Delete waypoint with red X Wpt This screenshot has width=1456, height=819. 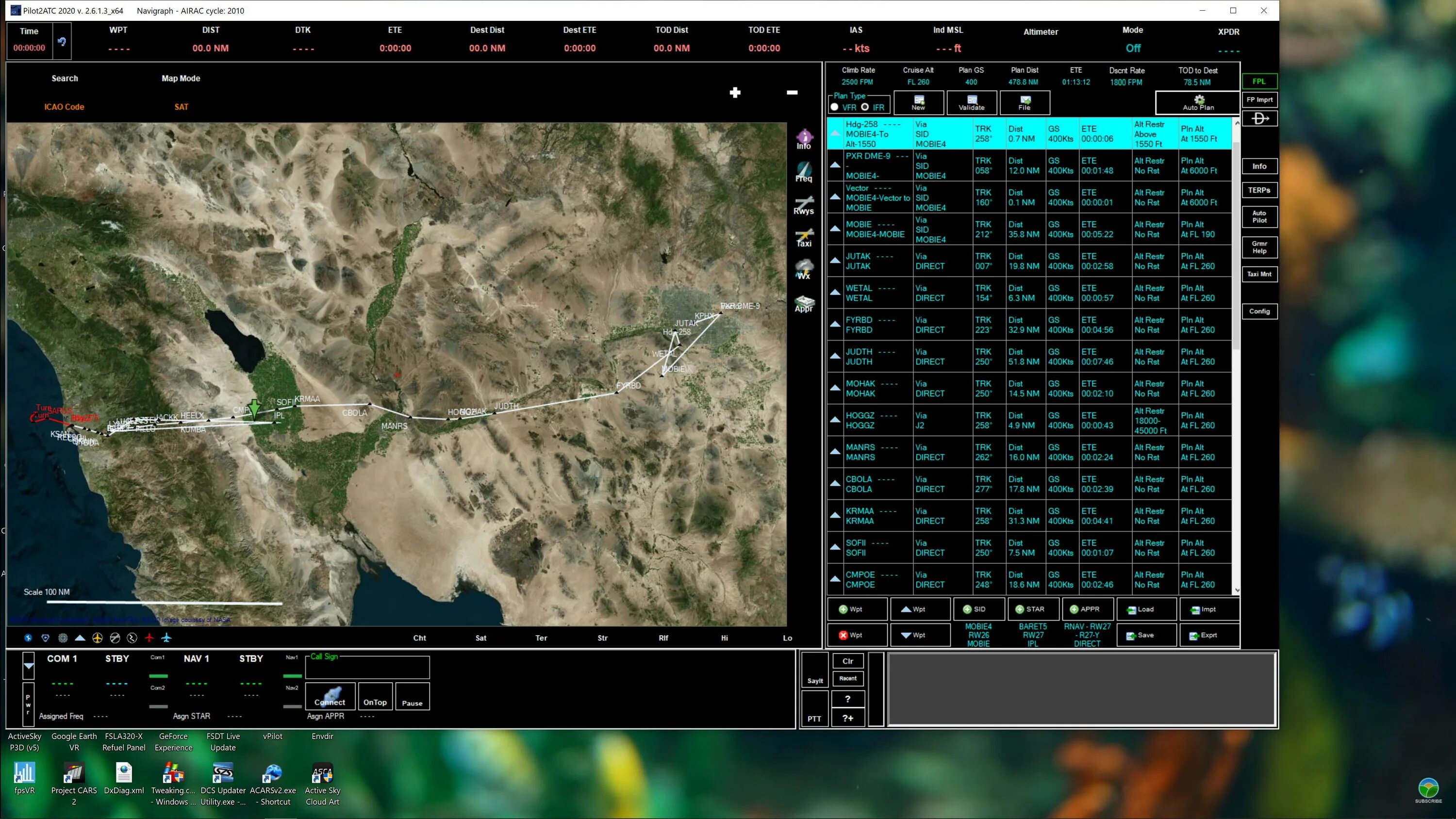[x=857, y=635]
